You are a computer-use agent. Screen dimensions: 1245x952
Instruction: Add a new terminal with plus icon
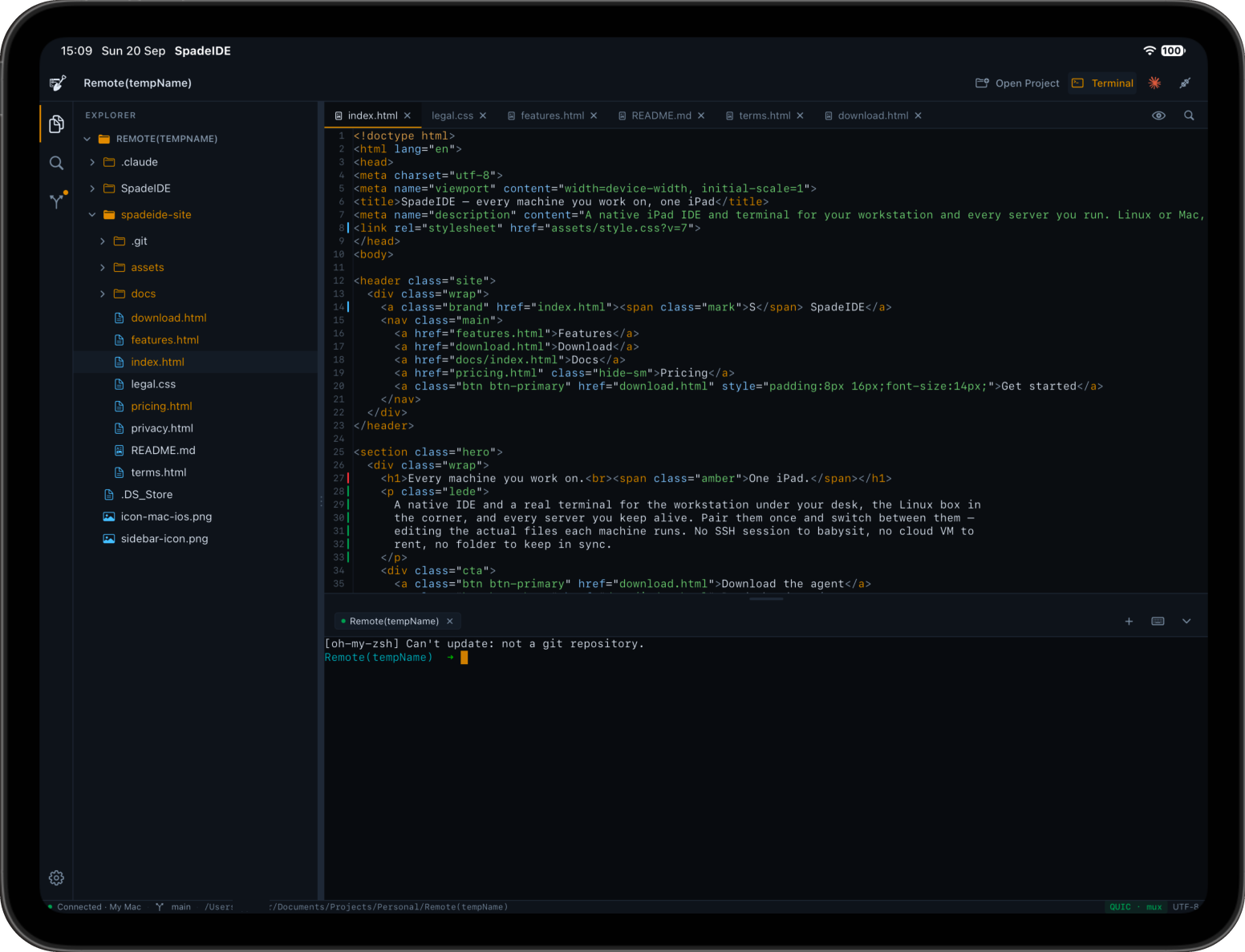pyautogui.click(x=1129, y=622)
